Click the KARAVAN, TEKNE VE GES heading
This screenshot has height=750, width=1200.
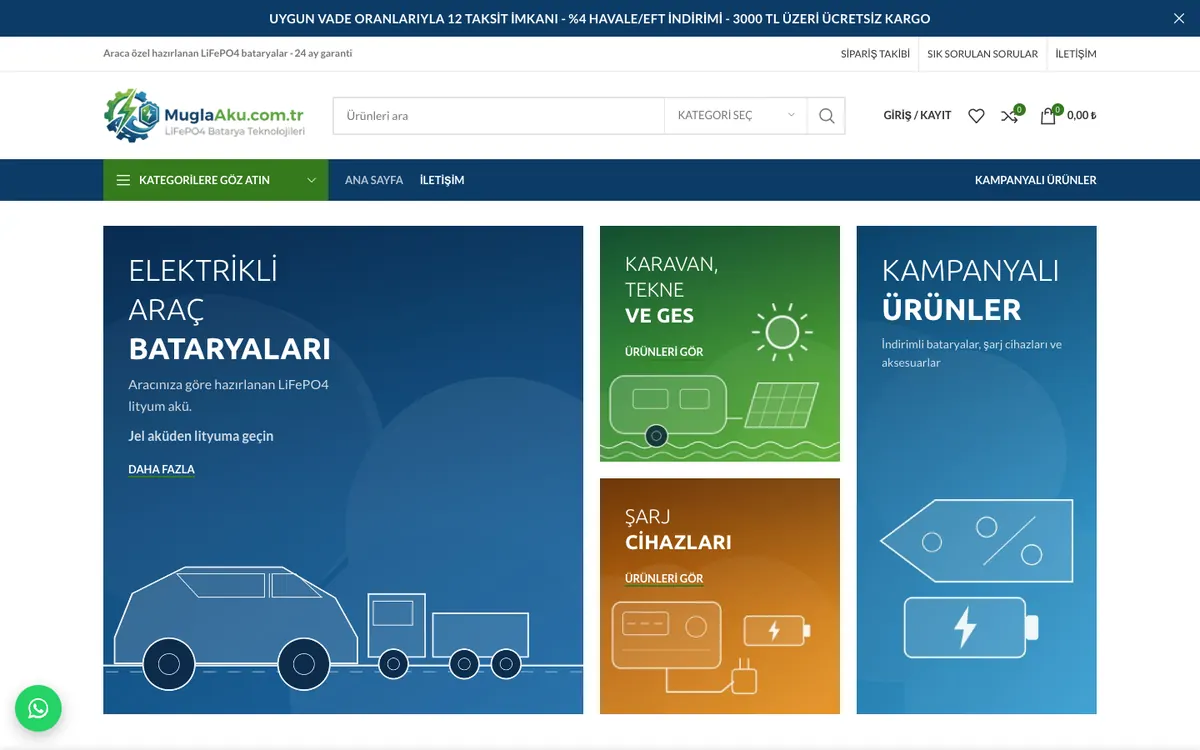tap(672, 290)
